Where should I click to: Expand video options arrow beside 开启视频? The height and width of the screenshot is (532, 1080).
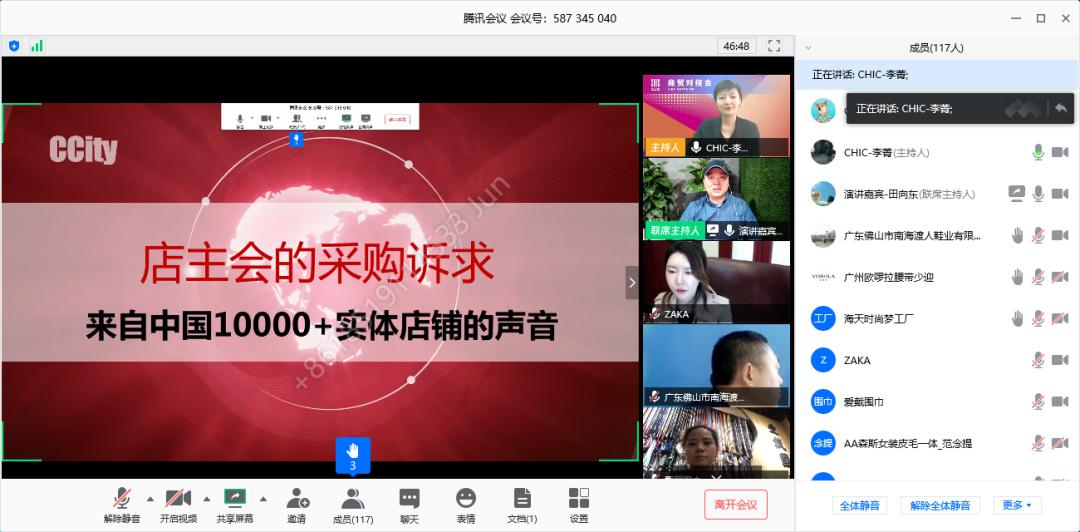[207, 499]
